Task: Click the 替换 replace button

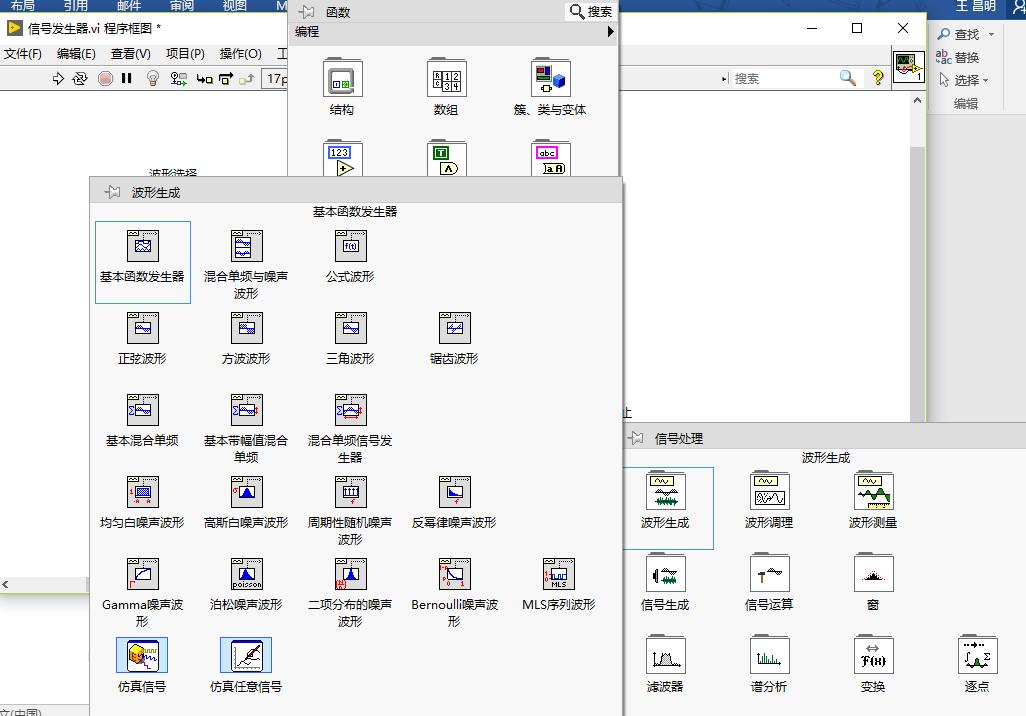Action: 958,58
